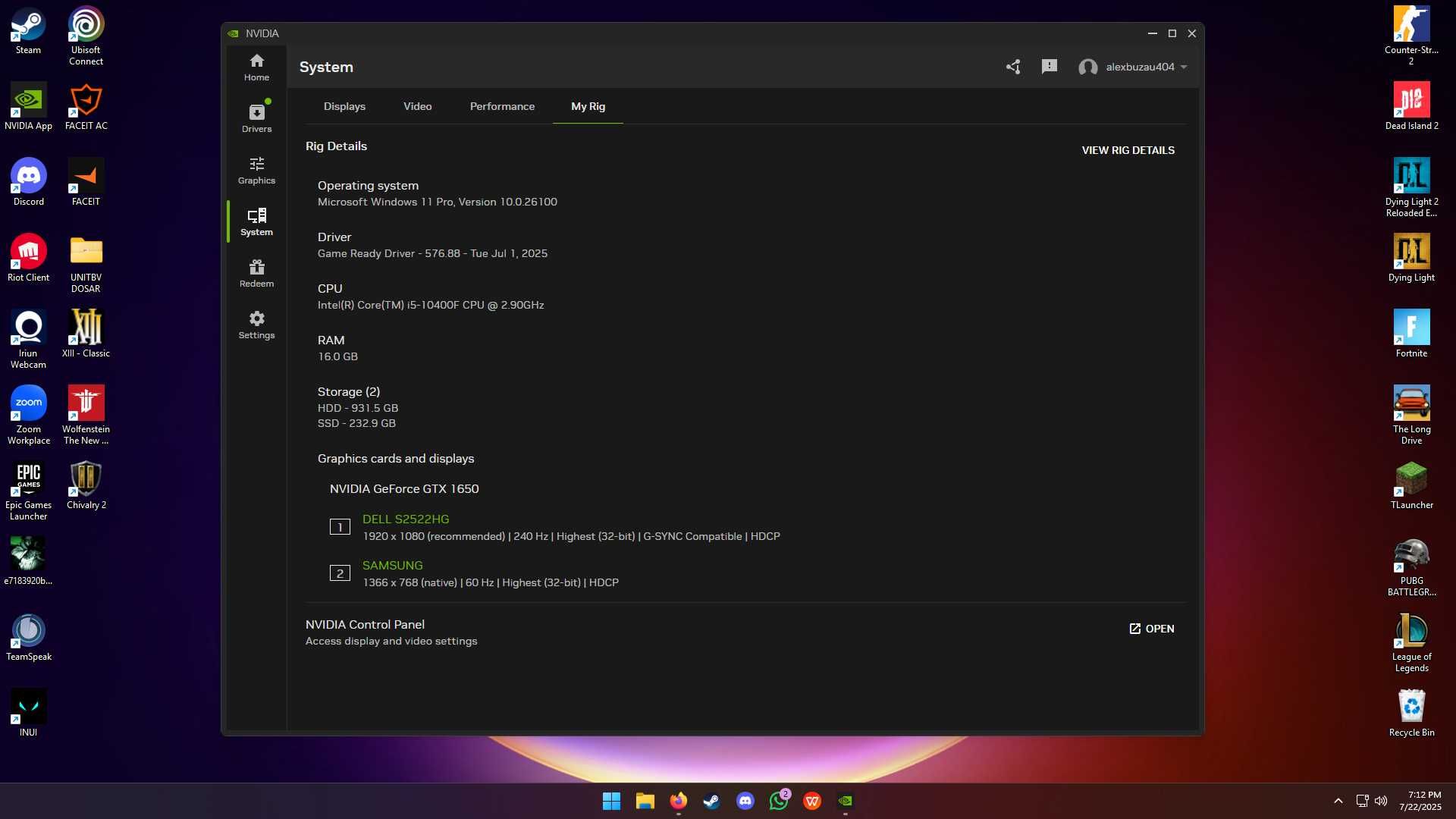Select the TeamSpeak desktop shortcut
The width and height of the screenshot is (1456, 819).
pyautogui.click(x=29, y=639)
